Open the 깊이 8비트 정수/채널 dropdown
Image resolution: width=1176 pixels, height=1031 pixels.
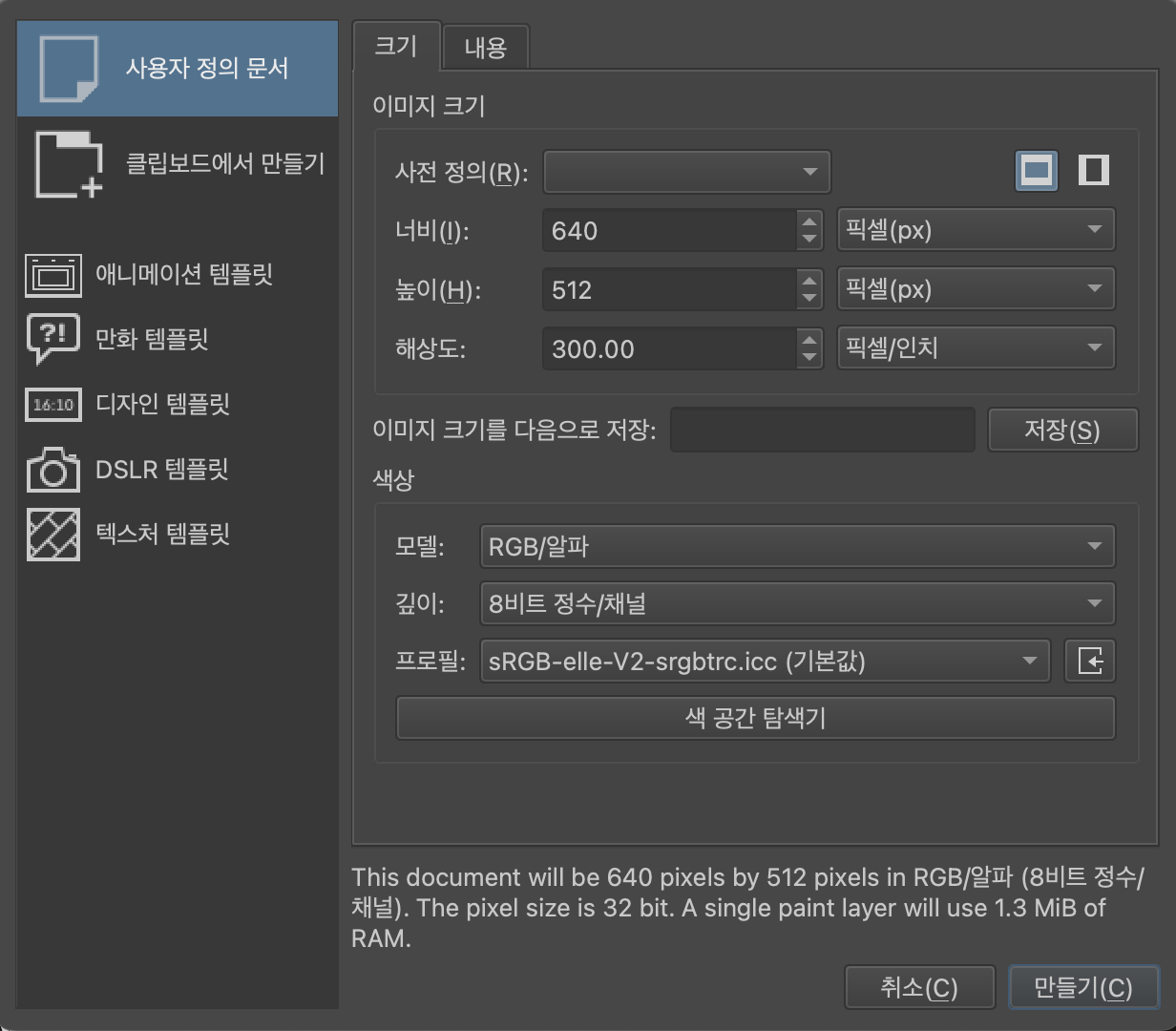(796, 604)
